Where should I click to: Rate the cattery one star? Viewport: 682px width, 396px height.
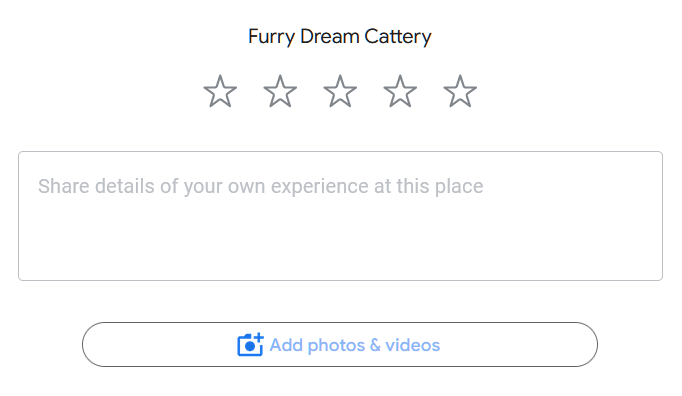pos(221,91)
